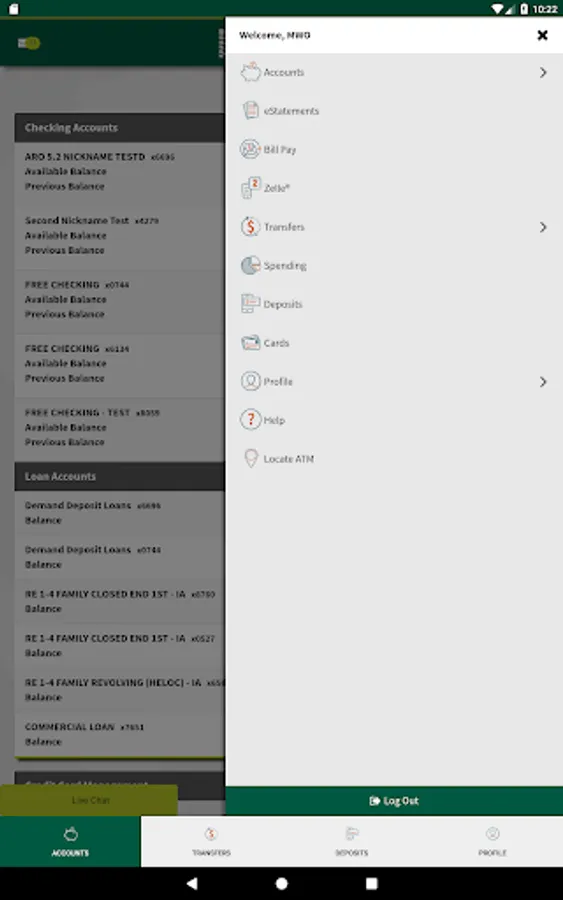Switch to the Profile bottom tab
This screenshot has height=900, width=563.
click(492, 841)
